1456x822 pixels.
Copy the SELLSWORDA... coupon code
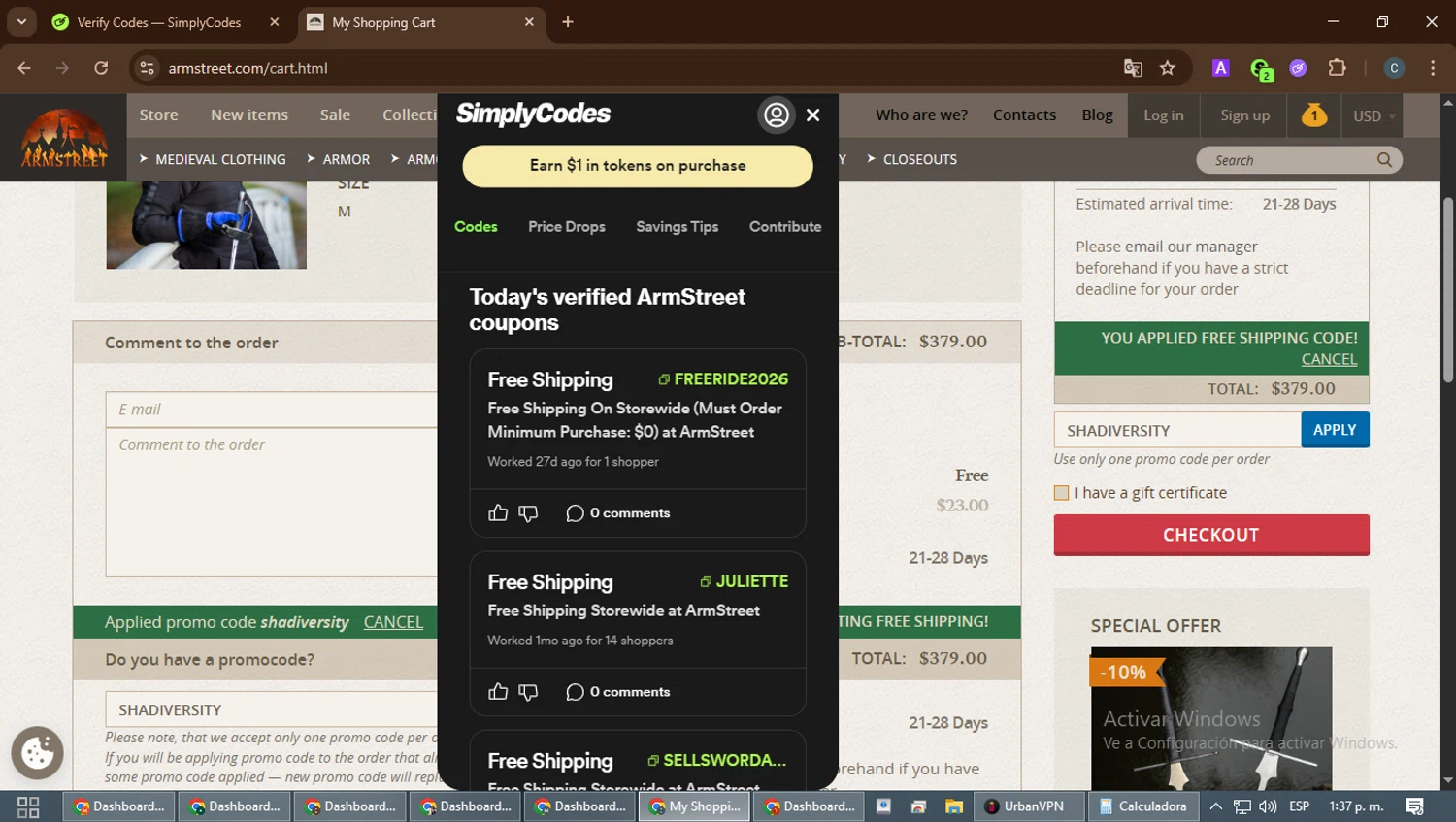[x=717, y=760]
